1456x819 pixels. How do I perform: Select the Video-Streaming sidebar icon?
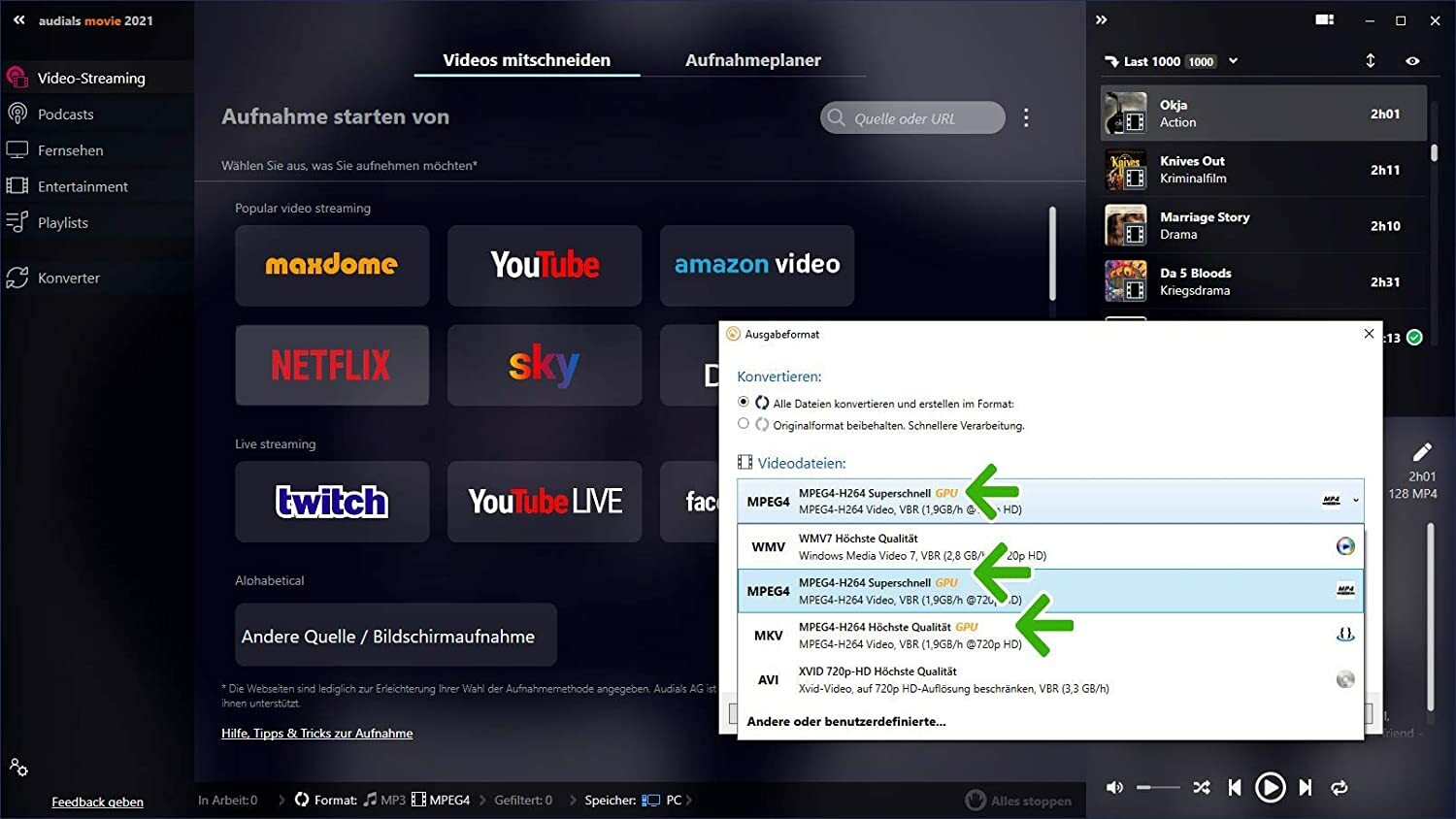pyautogui.click(x=17, y=77)
